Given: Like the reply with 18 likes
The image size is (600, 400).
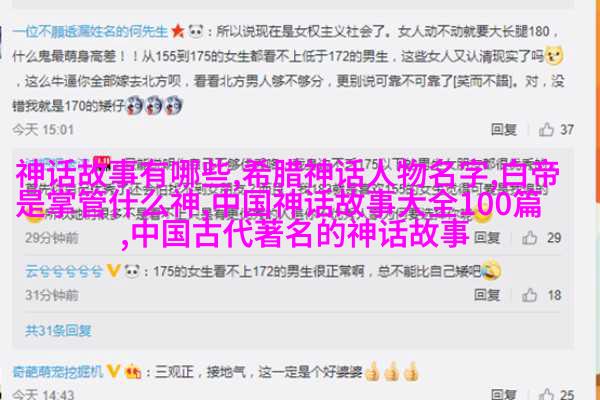Looking at the screenshot, I should click(x=530, y=295).
